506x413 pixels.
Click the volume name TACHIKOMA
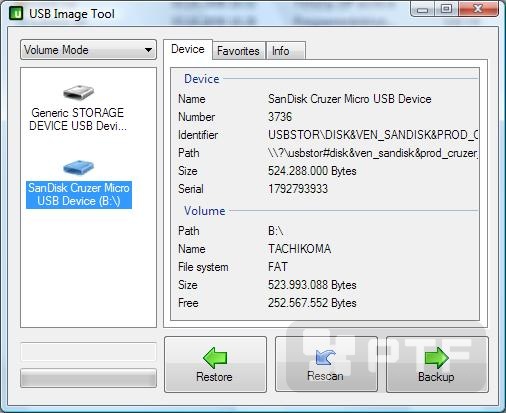300,249
